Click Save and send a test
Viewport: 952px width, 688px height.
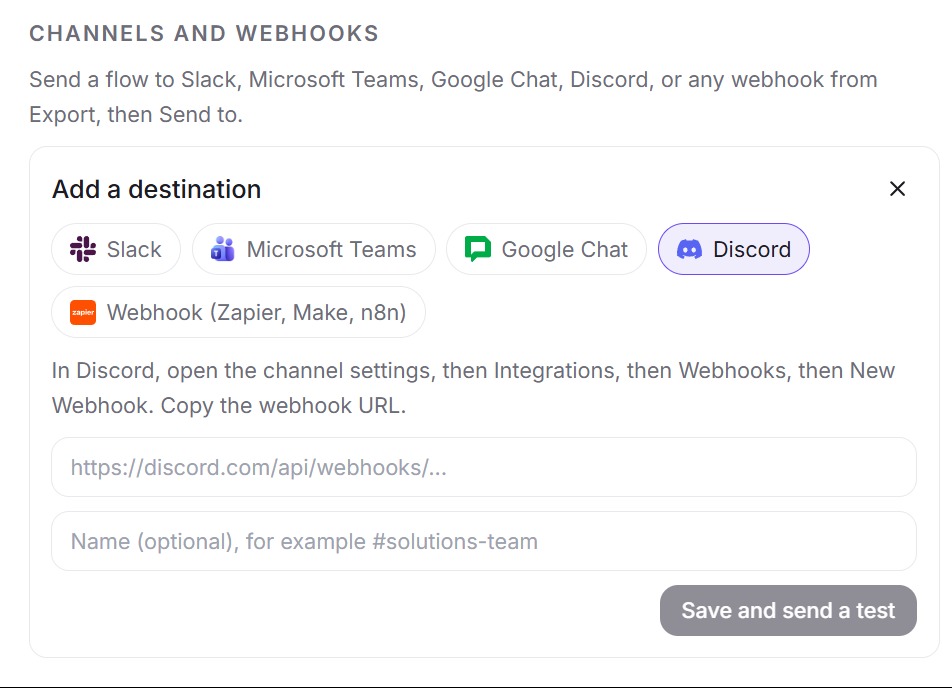coord(788,610)
